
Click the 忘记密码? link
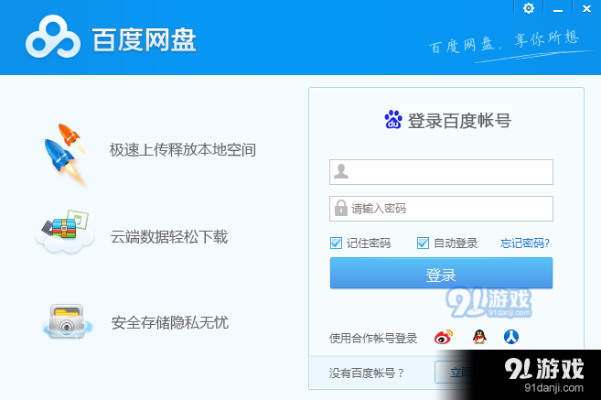click(x=525, y=243)
